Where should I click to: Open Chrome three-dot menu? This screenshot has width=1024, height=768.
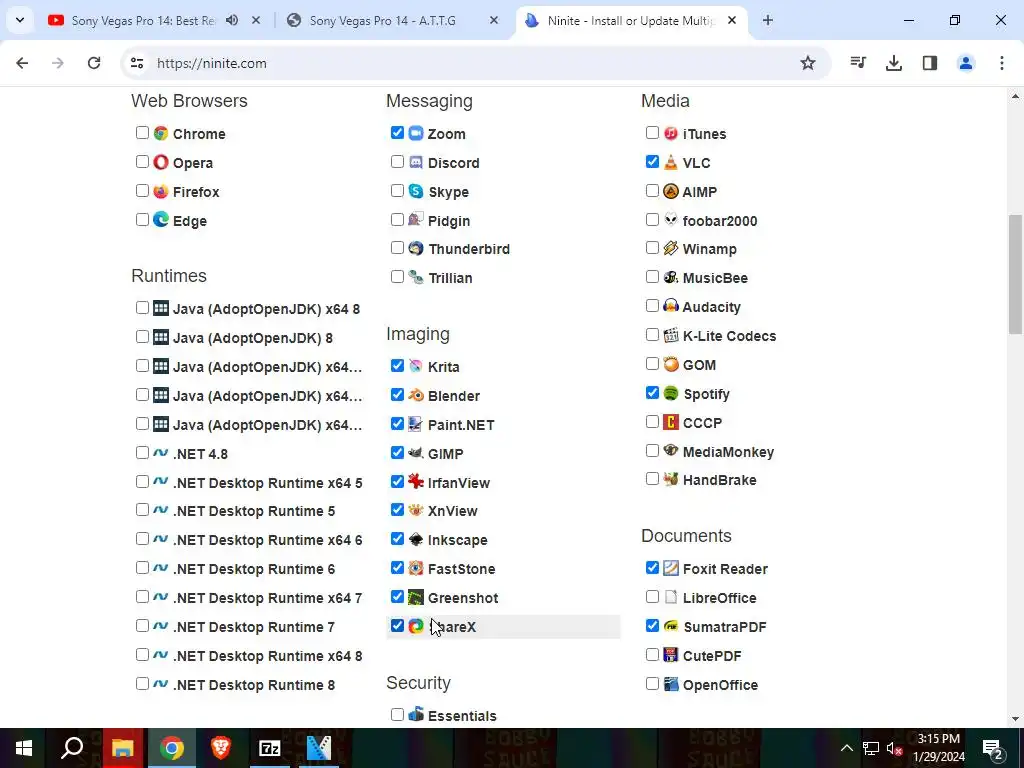click(1001, 63)
